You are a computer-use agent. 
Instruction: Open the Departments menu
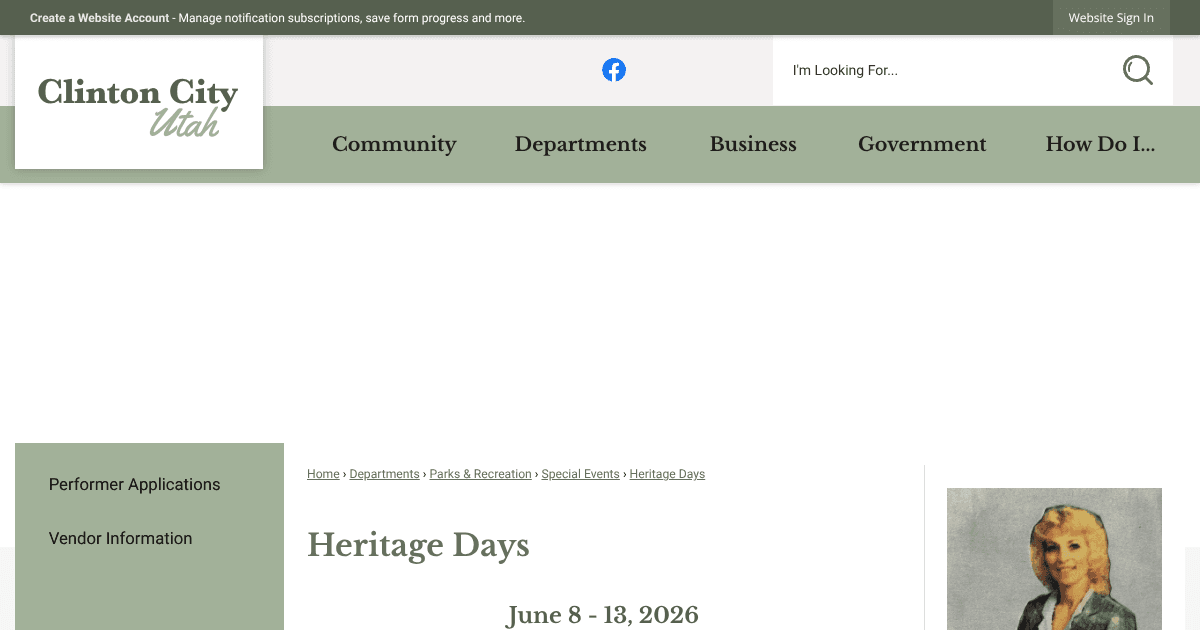(581, 144)
